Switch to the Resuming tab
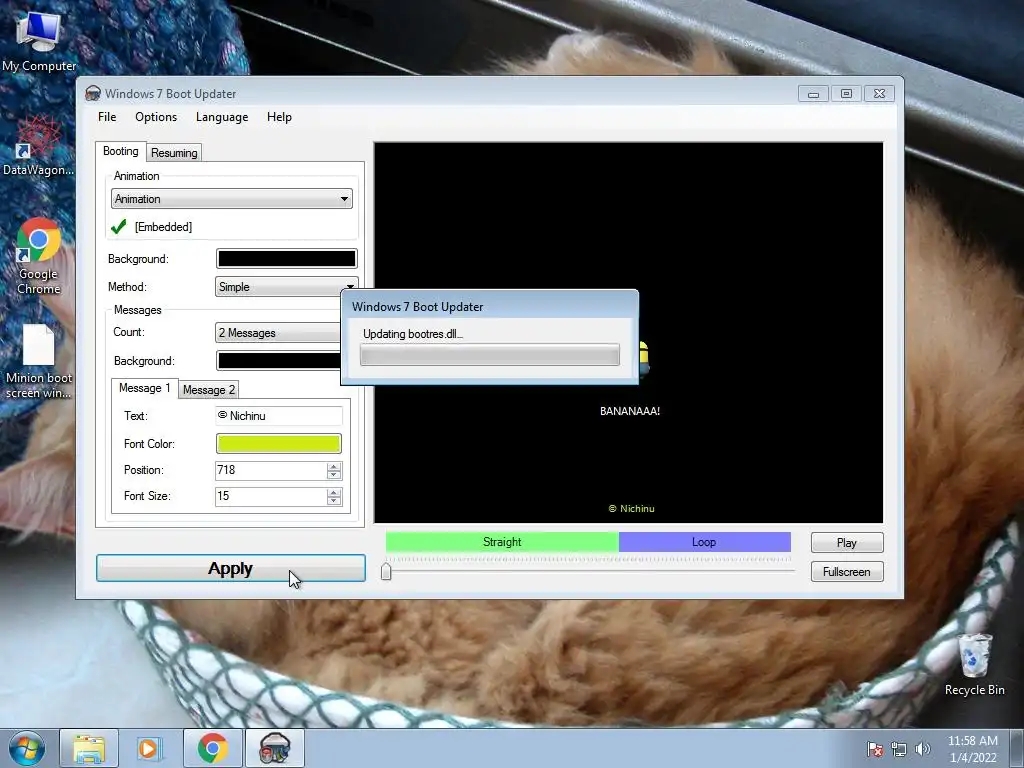Viewport: 1024px width, 768px height. point(174,153)
